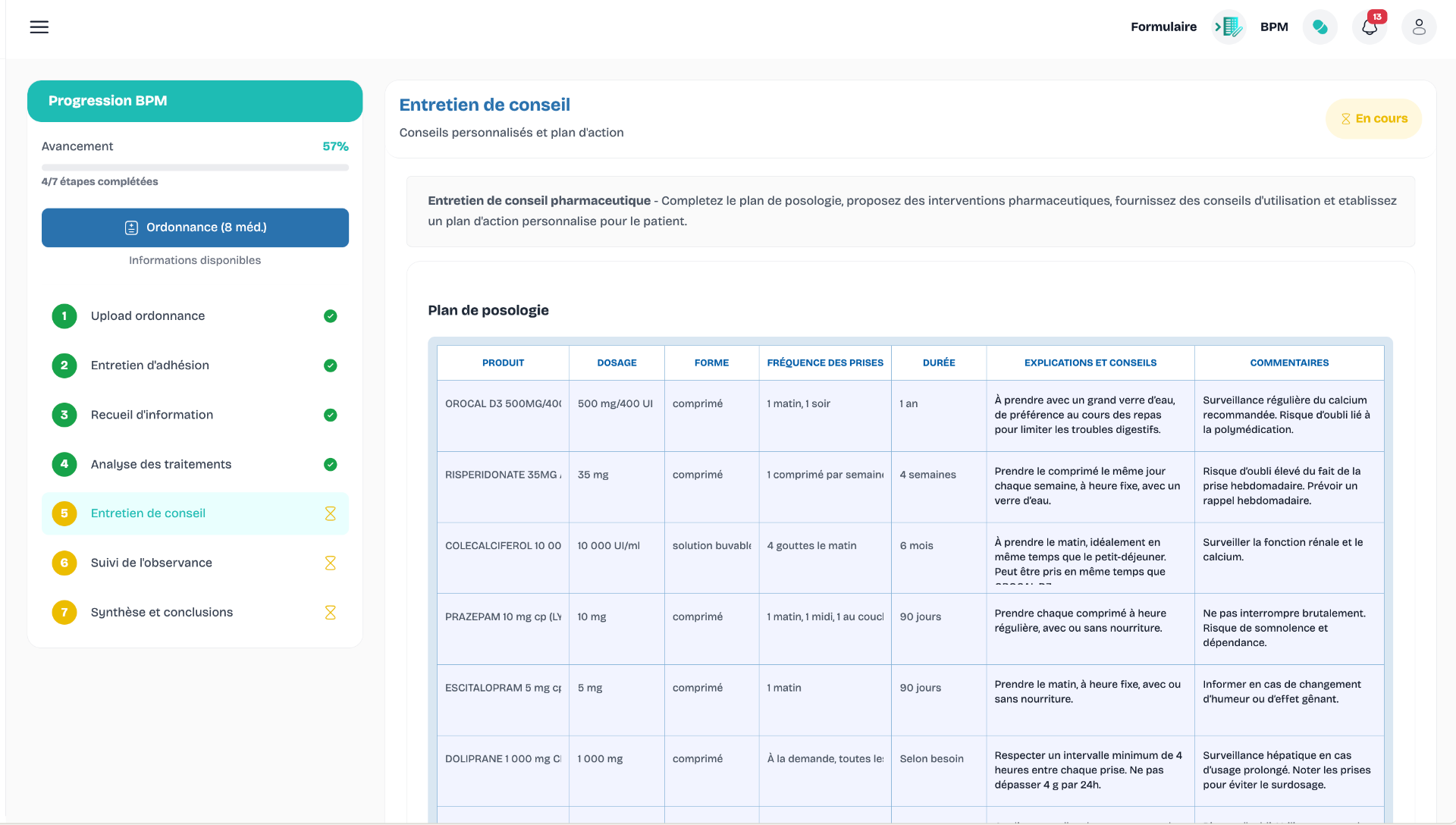Image resolution: width=1456 pixels, height=825 pixels.
Task: Click the yellow number 6 step circle
Action: pyautogui.click(x=64, y=563)
